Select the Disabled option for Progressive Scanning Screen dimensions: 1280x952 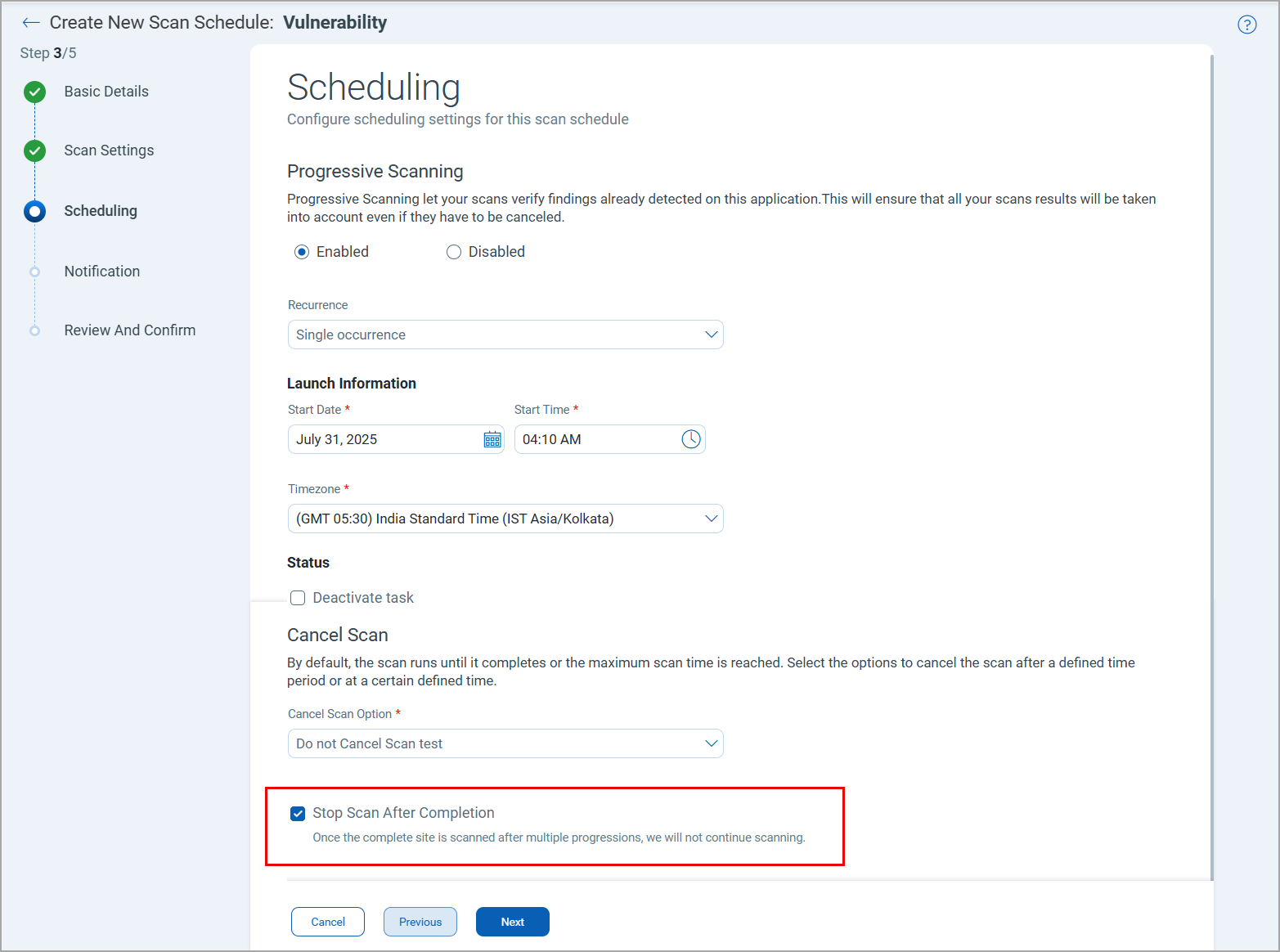[454, 252]
